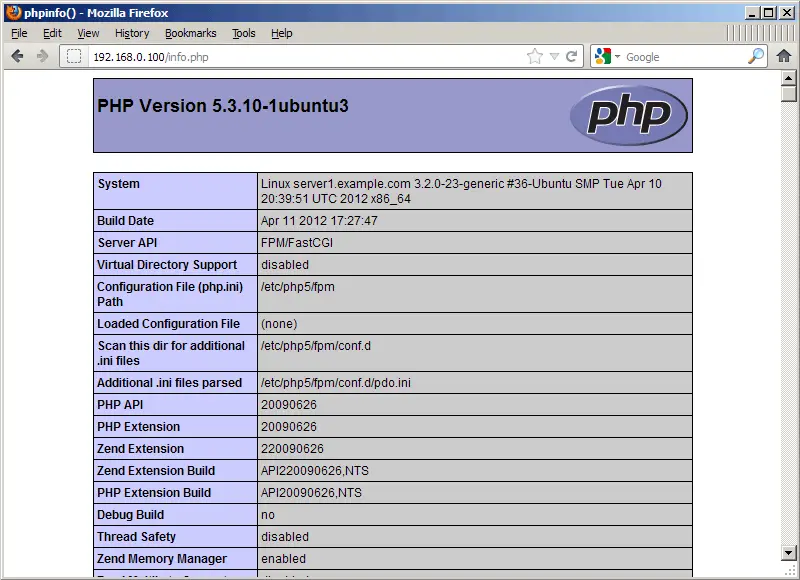800x580 pixels.
Task: Click the magnifier search icon
Action: click(756, 56)
